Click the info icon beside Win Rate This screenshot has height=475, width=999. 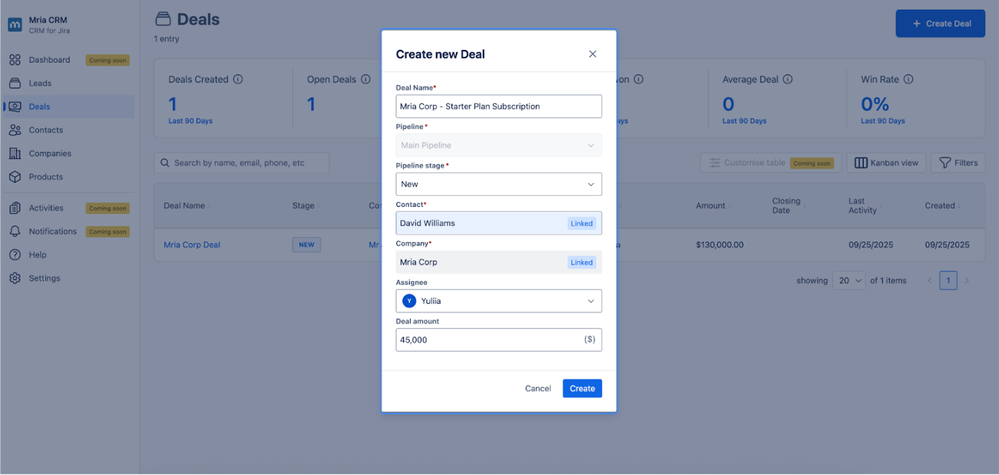pyautogui.click(x=908, y=80)
